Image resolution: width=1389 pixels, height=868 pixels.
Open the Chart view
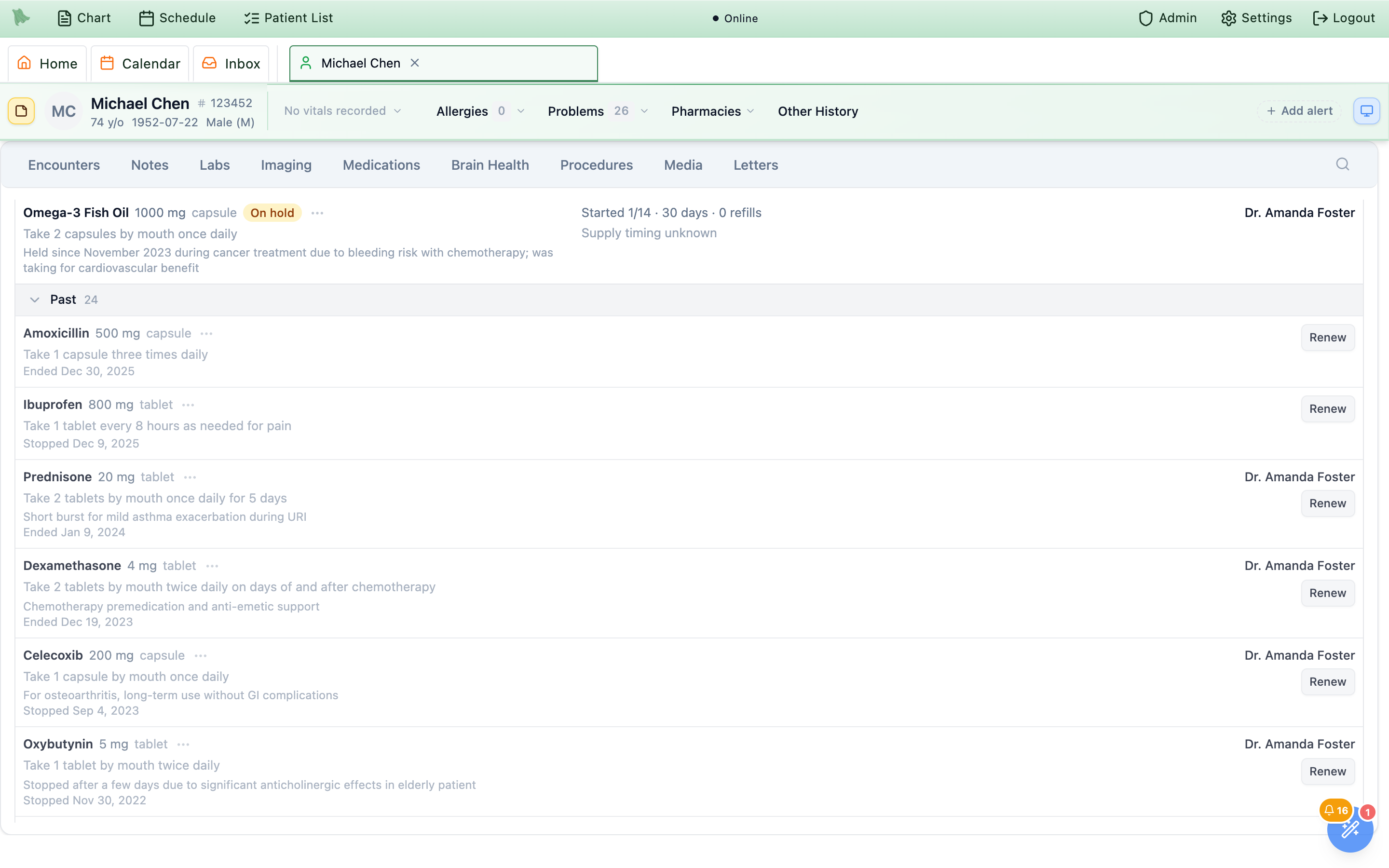[x=84, y=18]
